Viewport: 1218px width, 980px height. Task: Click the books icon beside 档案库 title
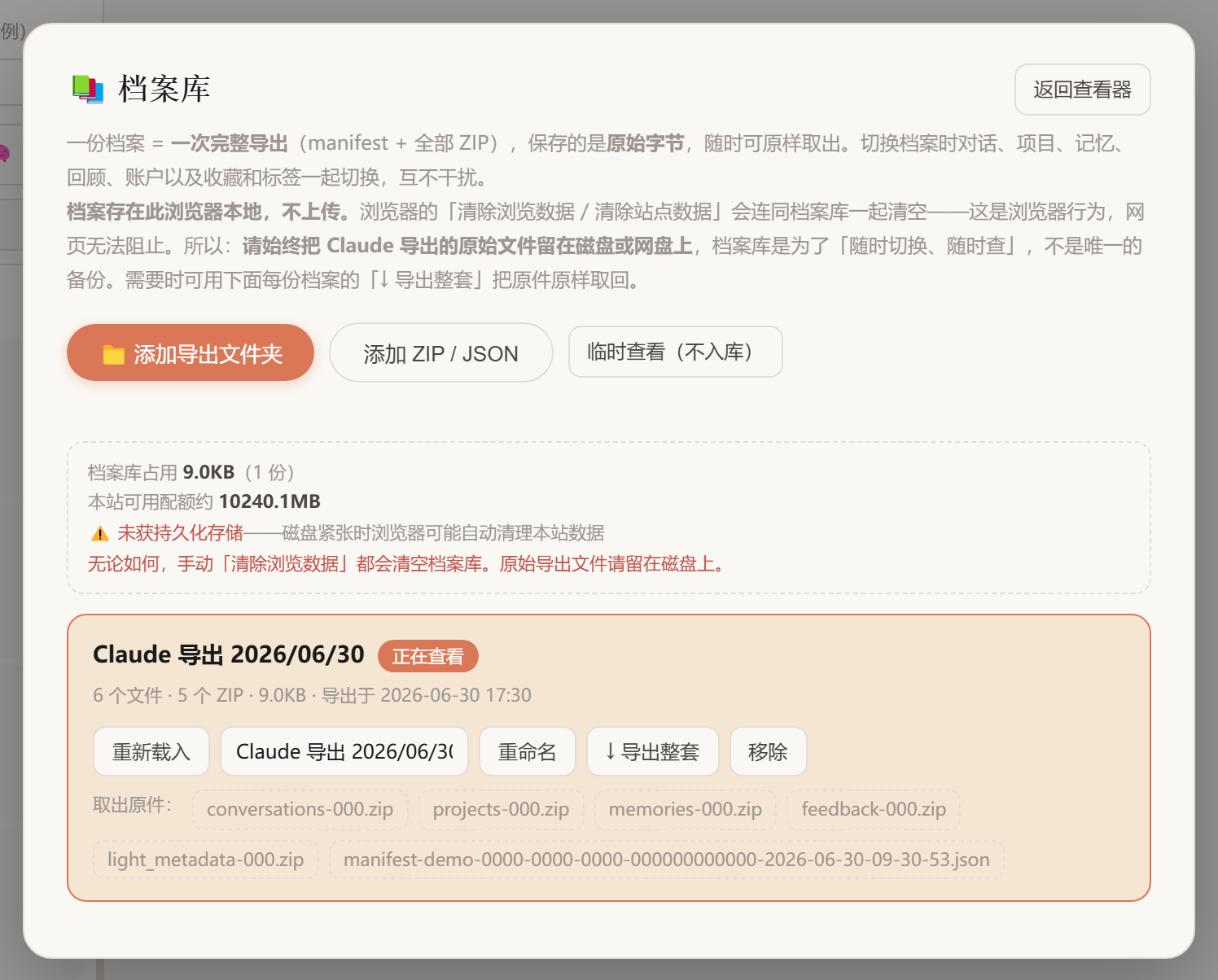88,89
